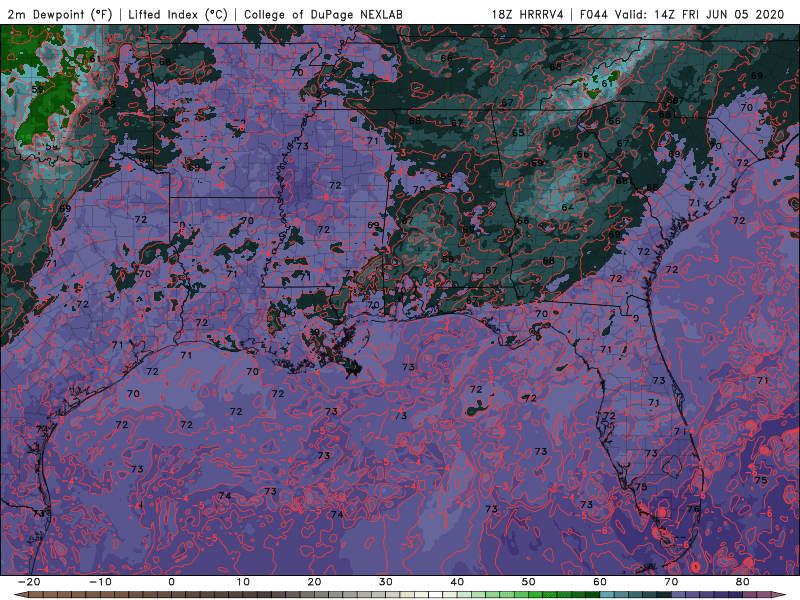Click the '40' tick label on the color scale
Screen dimensions: 800x600
457,582
